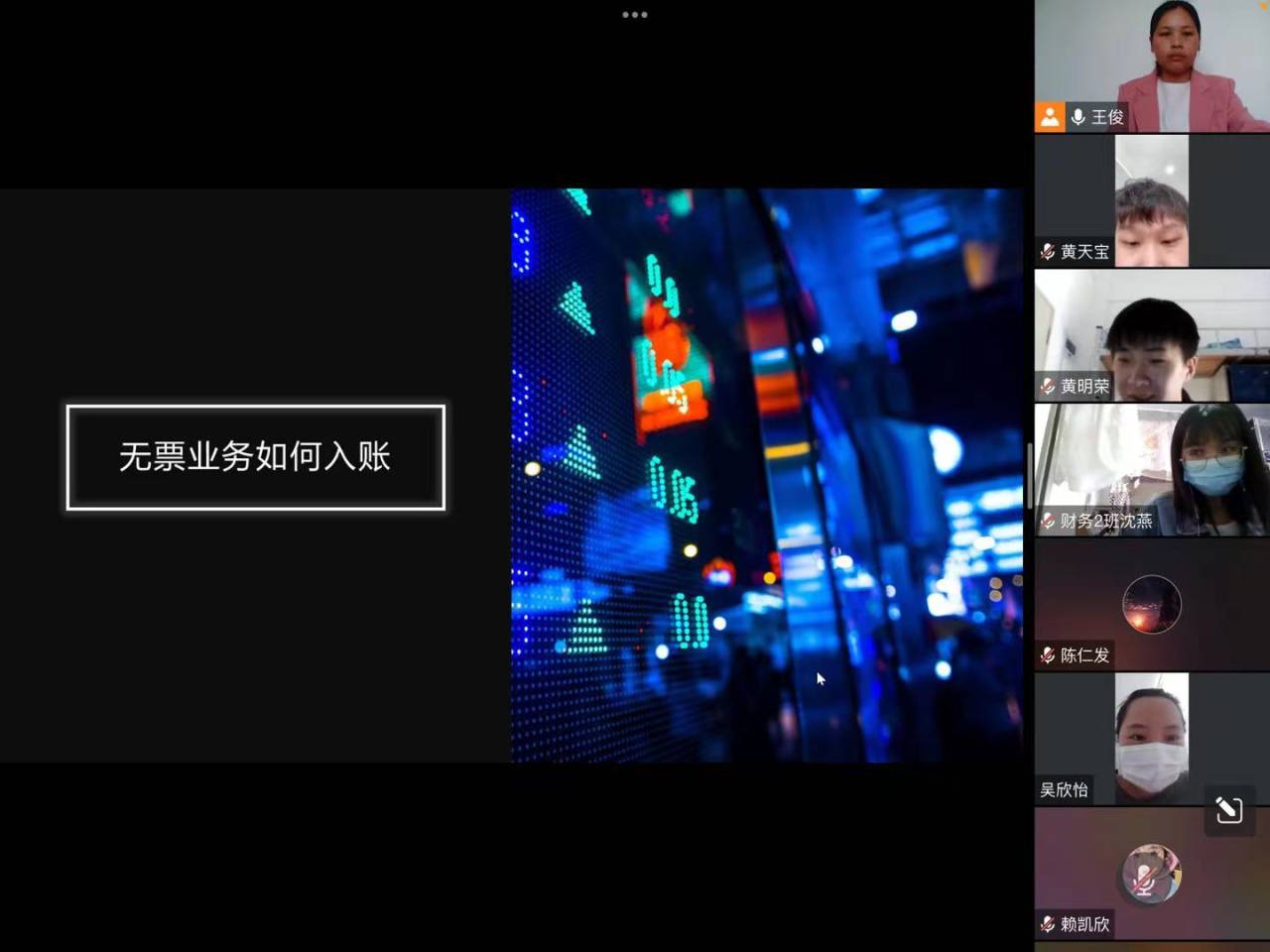The width and height of the screenshot is (1270, 952).
Task: Select 陈仁发's round avatar
Action: pos(1152,604)
